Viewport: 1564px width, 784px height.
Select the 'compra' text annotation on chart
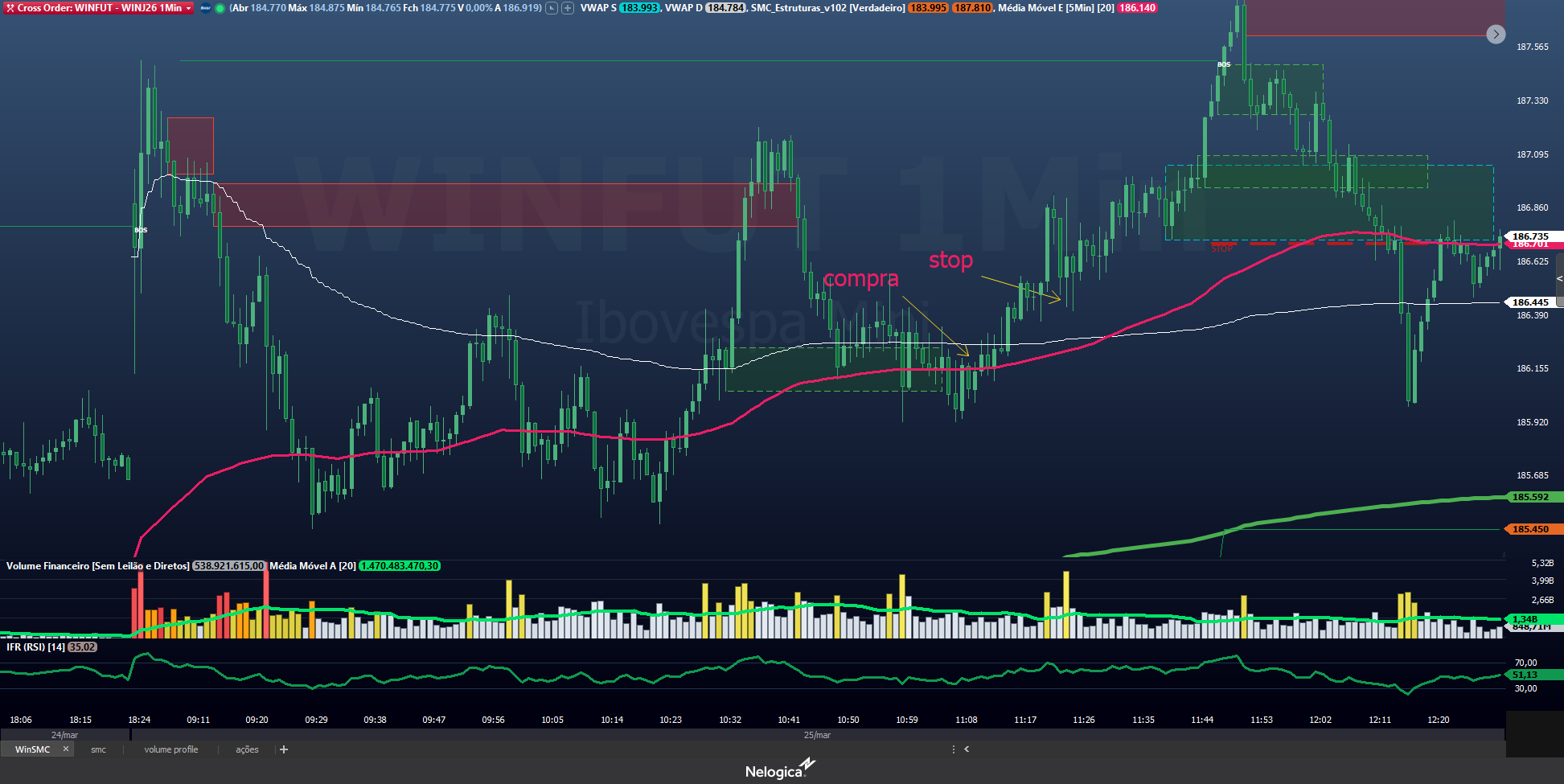pos(860,279)
